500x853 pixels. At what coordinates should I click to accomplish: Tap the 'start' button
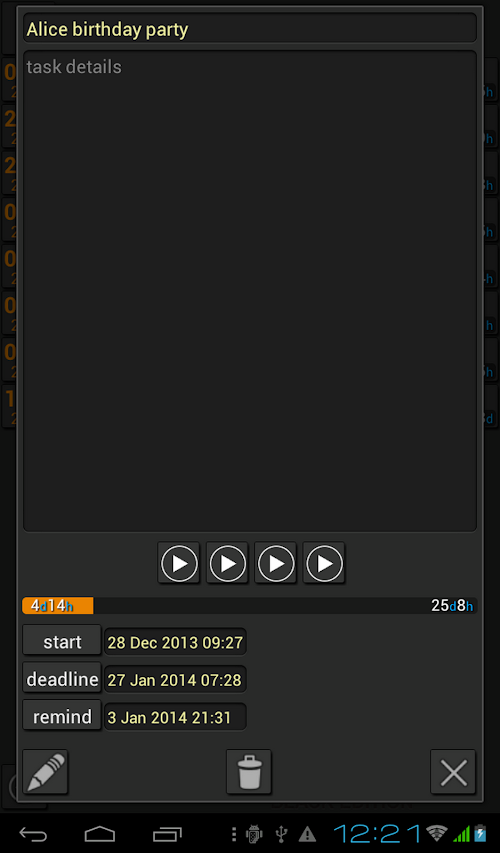(x=62, y=641)
